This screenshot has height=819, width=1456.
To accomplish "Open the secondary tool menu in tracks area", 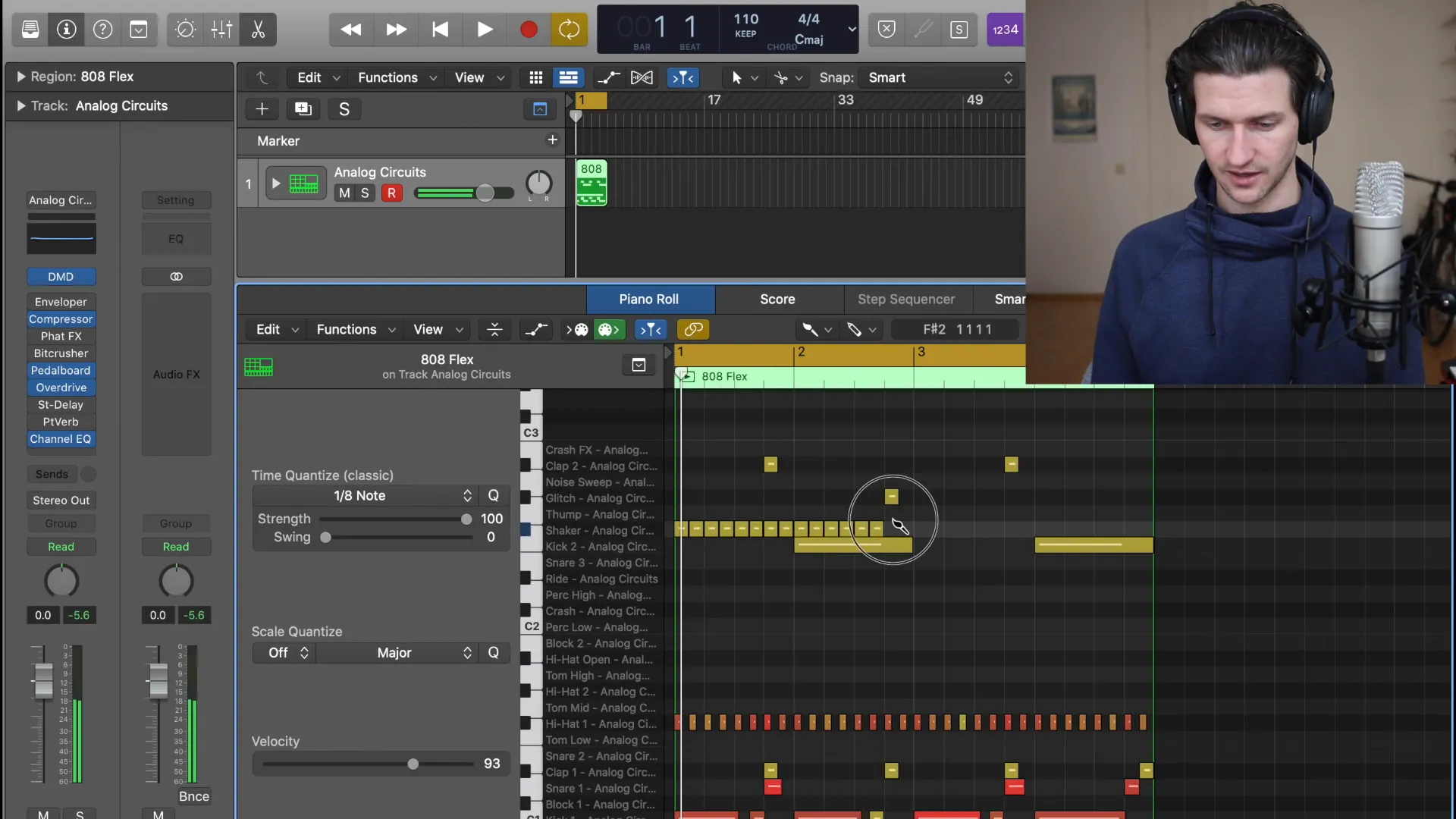I will [789, 77].
